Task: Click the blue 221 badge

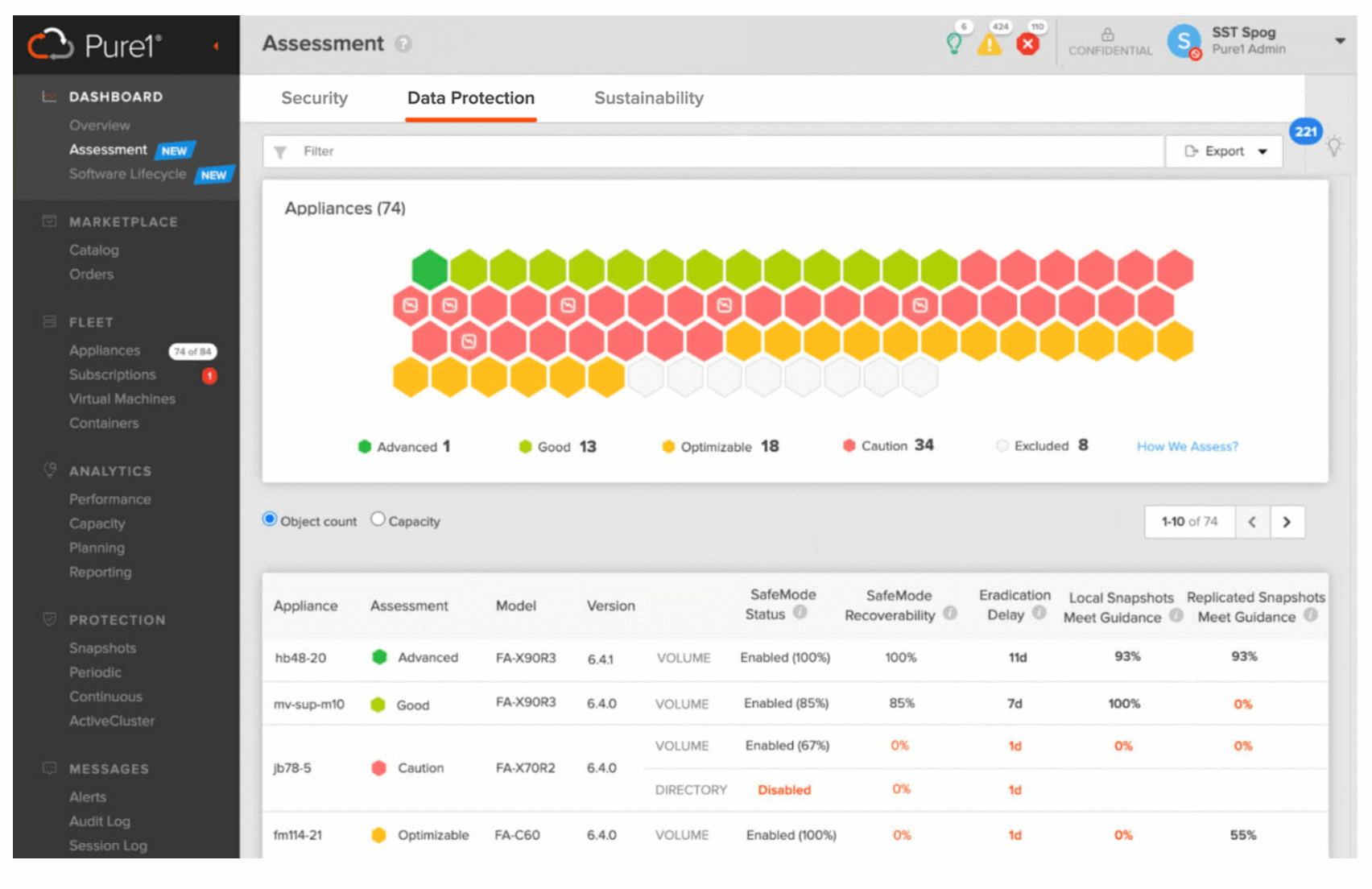Action: tap(1305, 131)
